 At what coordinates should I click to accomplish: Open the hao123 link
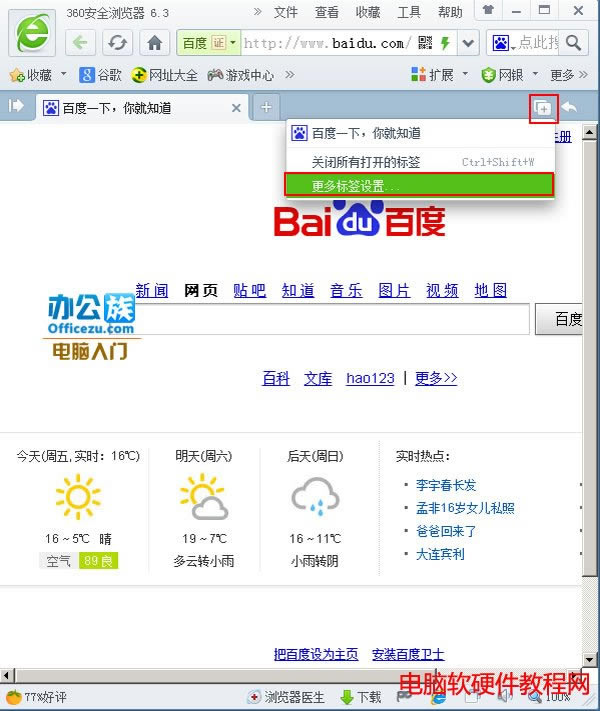pos(370,378)
